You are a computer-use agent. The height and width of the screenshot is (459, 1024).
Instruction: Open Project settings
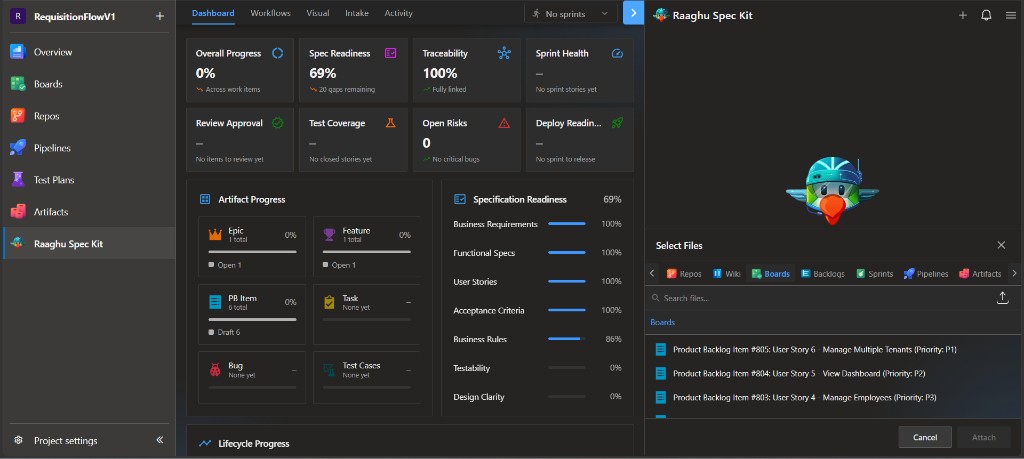click(65, 441)
